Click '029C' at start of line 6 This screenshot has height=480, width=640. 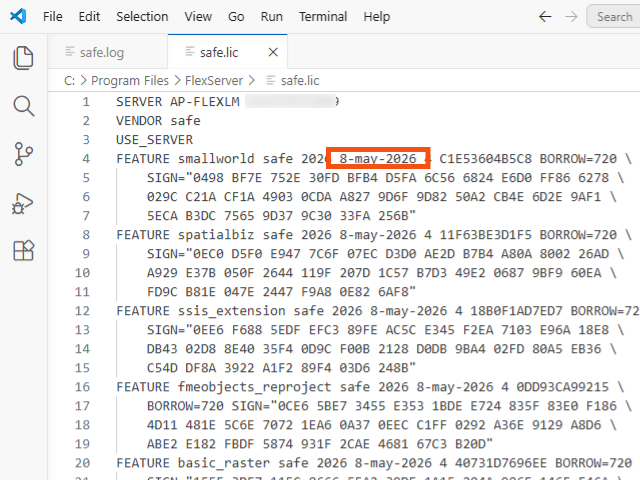click(x=162, y=197)
